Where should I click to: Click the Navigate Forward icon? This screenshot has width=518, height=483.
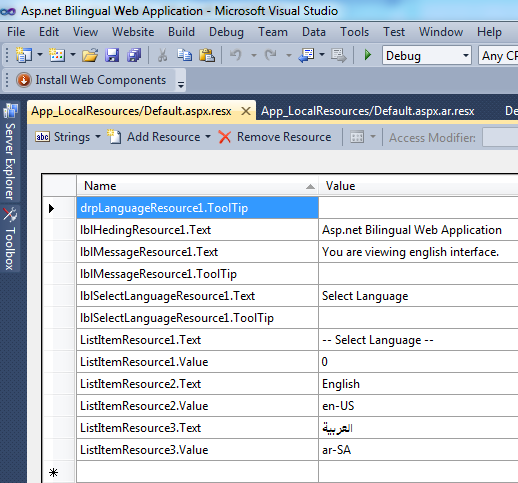[x=339, y=55]
